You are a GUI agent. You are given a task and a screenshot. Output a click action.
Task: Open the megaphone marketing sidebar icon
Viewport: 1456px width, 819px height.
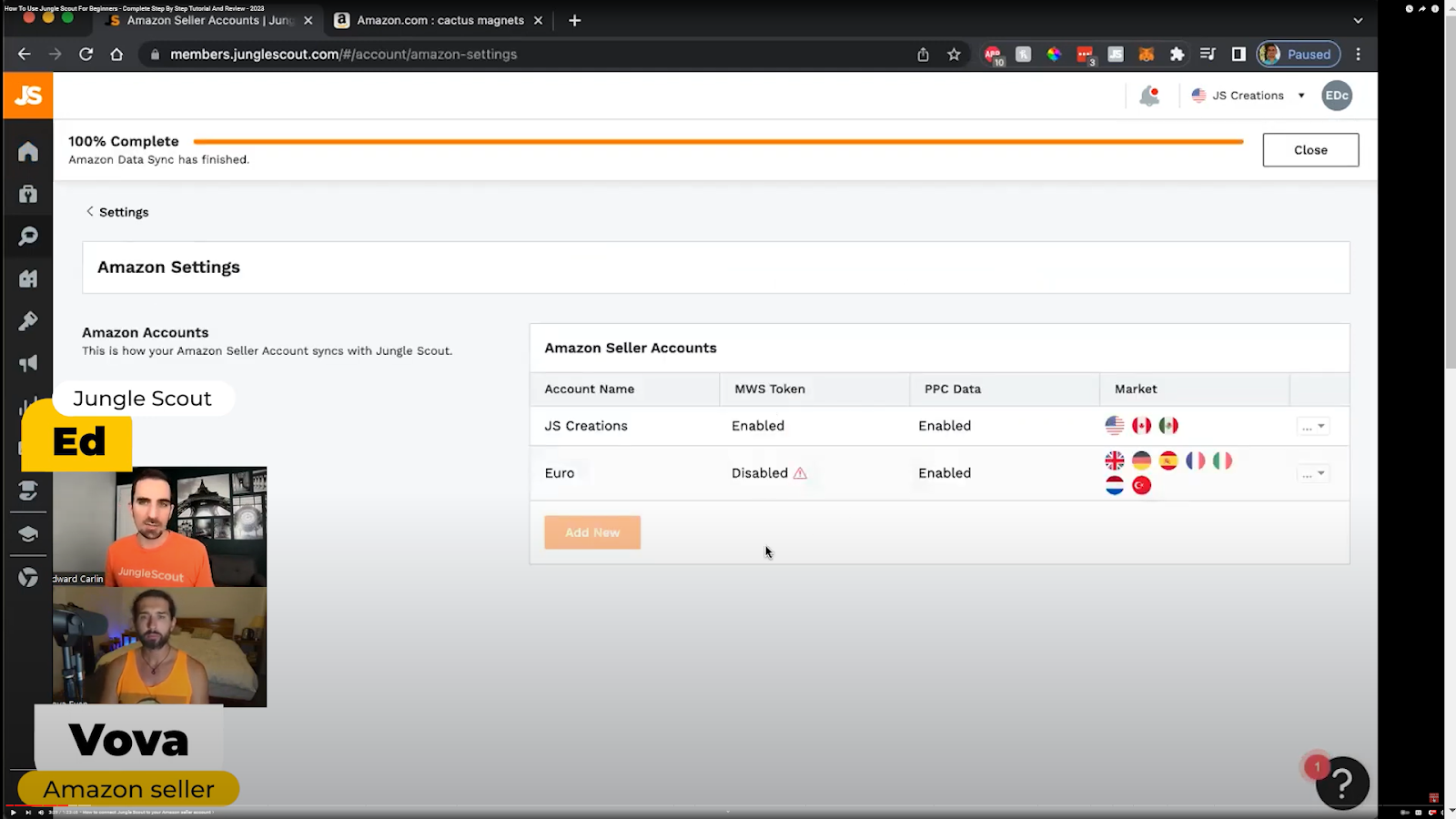[28, 363]
